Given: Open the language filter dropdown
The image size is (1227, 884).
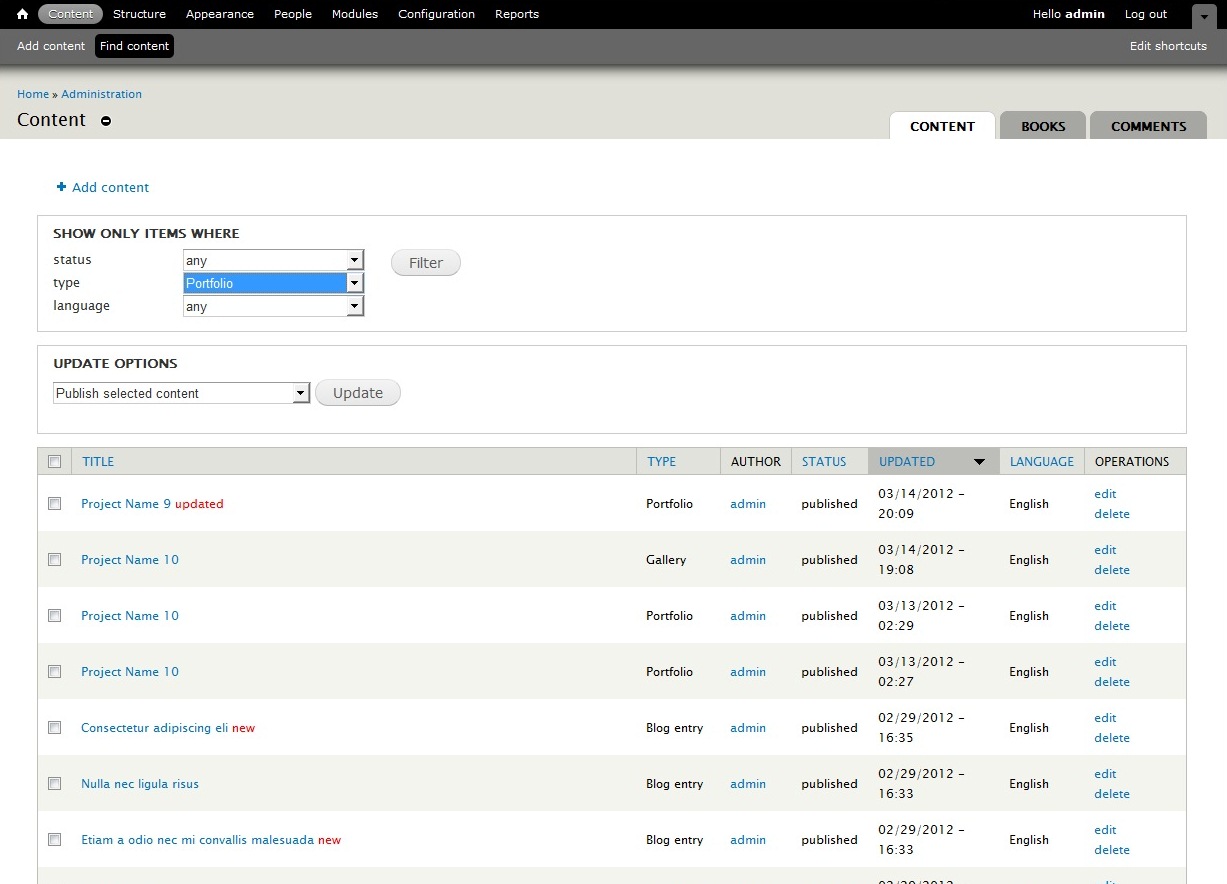Looking at the screenshot, I should click(x=273, y=306).
